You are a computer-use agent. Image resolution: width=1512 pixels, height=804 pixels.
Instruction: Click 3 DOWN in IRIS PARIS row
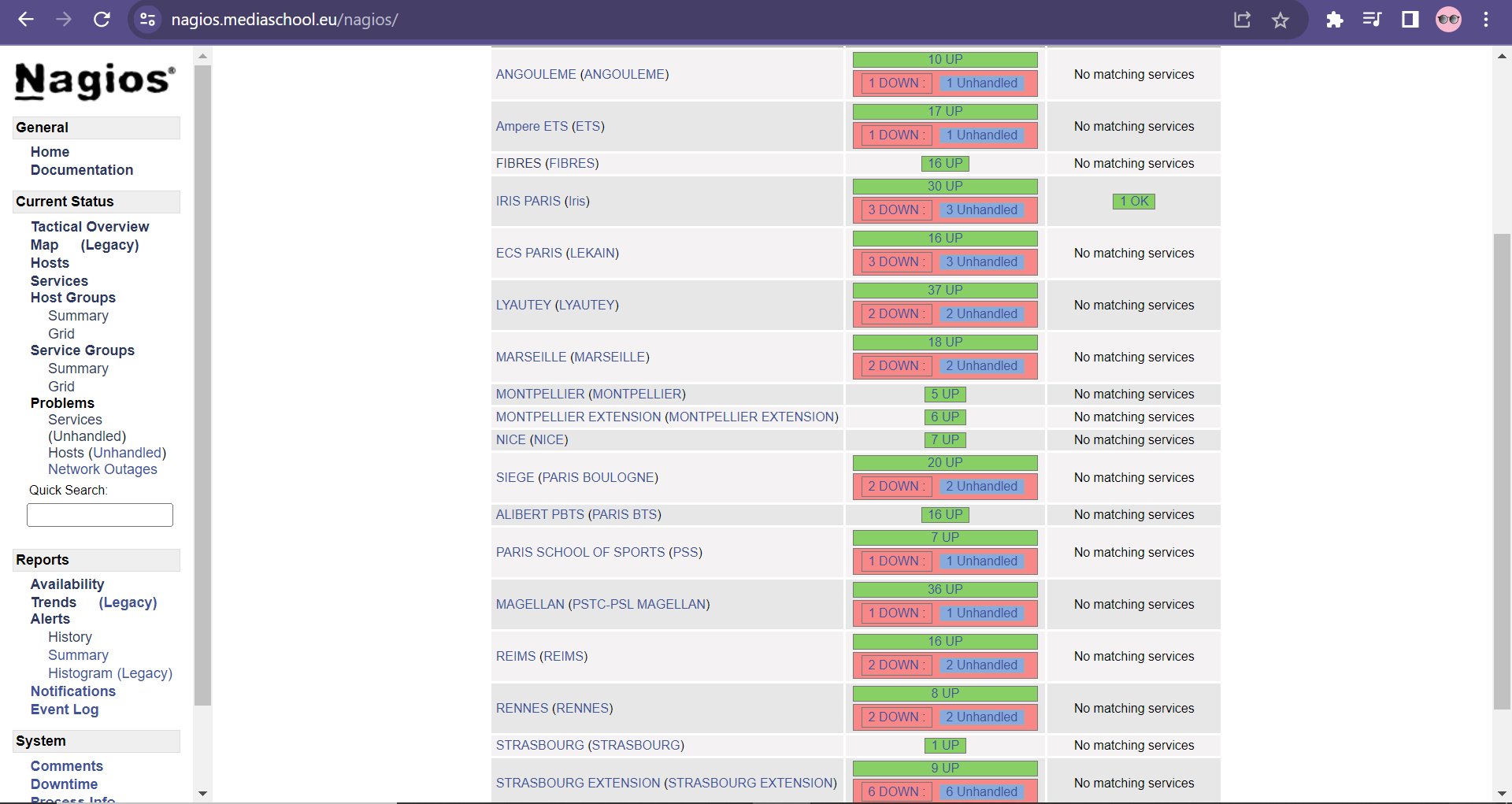coord(897,209)
